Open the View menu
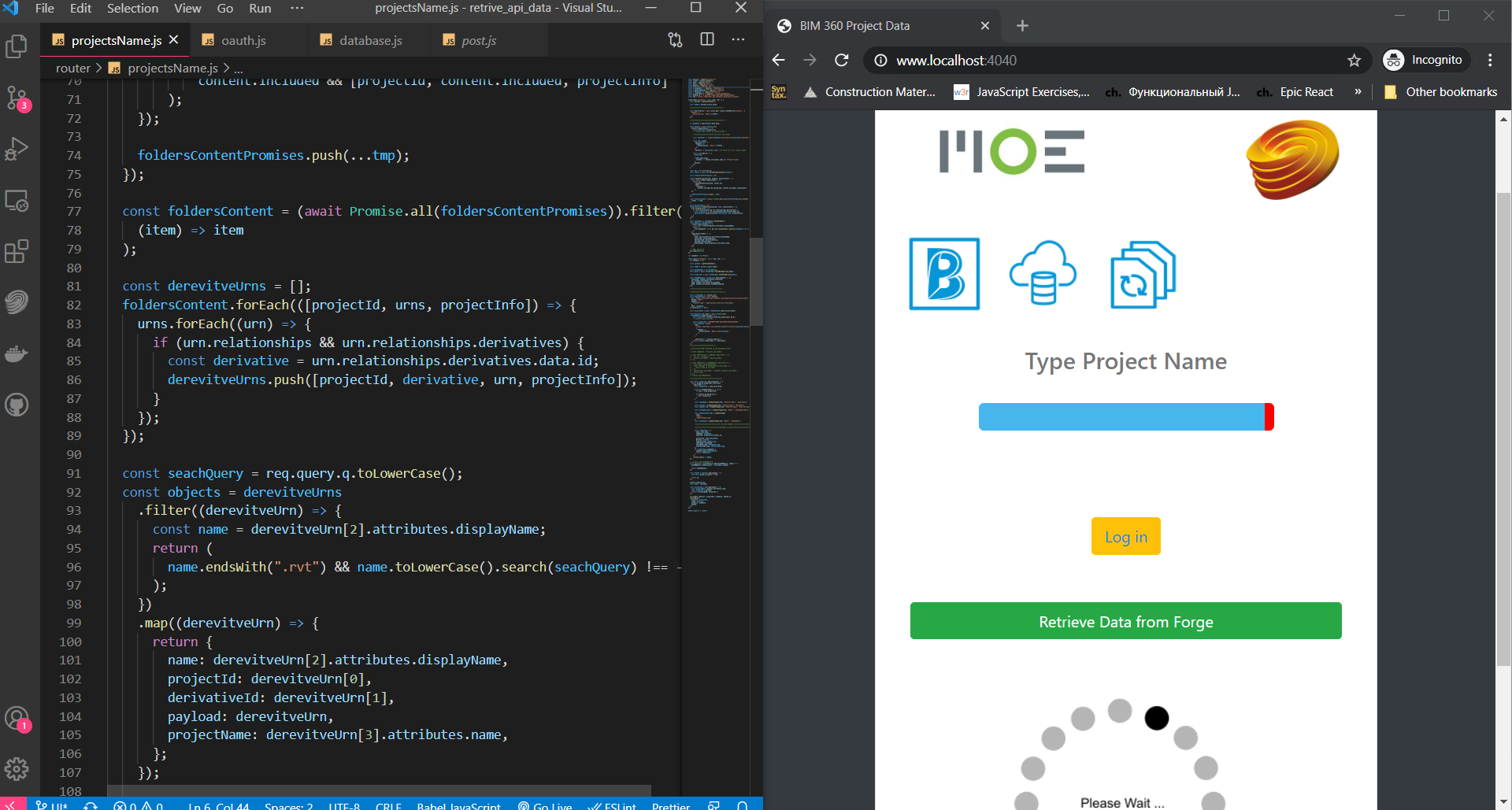Image resolution: width=1512 pixels, height=810 pixels. point(187,9)
